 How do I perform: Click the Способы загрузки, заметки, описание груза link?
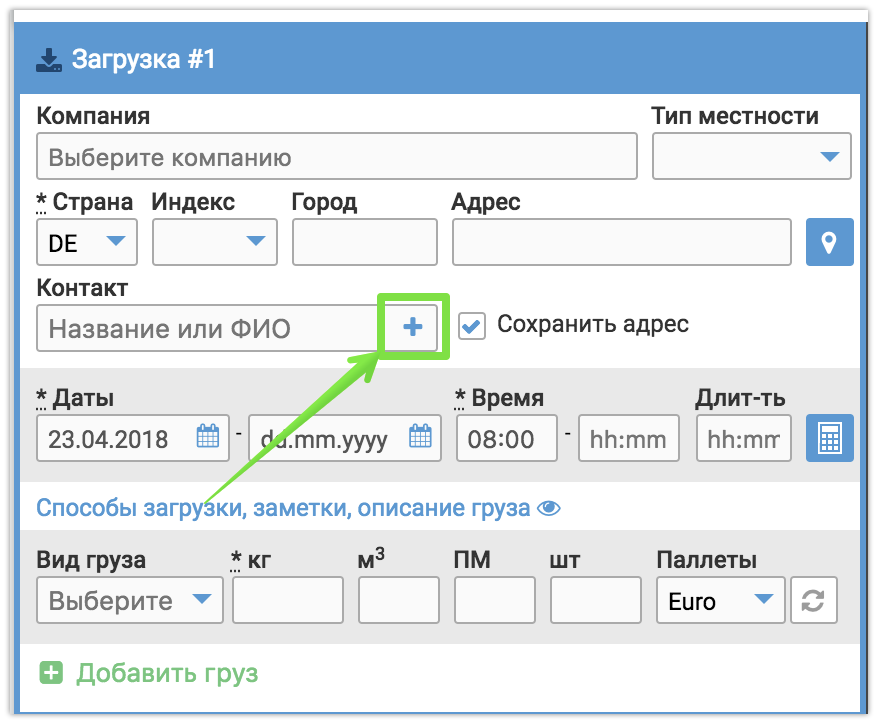(283, 508)
